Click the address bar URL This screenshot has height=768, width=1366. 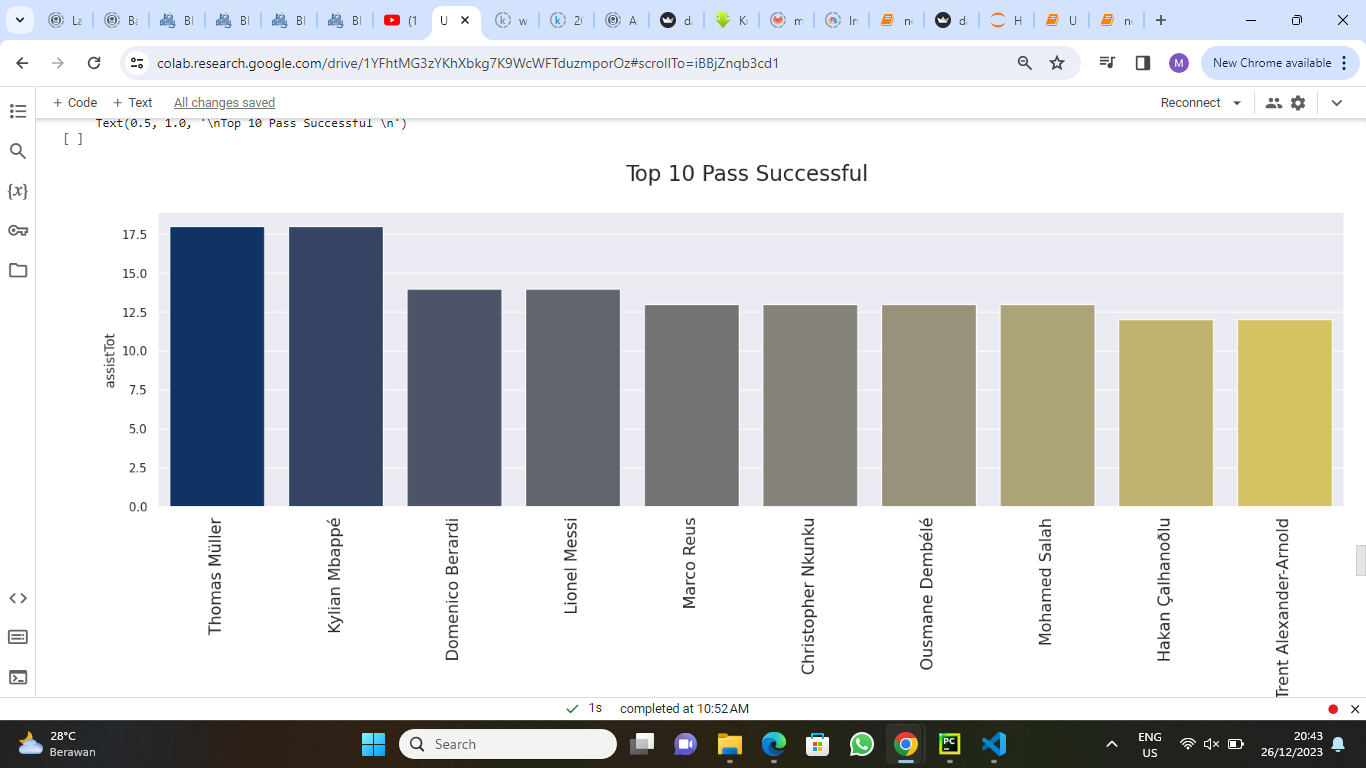click(x=468, y=63)
